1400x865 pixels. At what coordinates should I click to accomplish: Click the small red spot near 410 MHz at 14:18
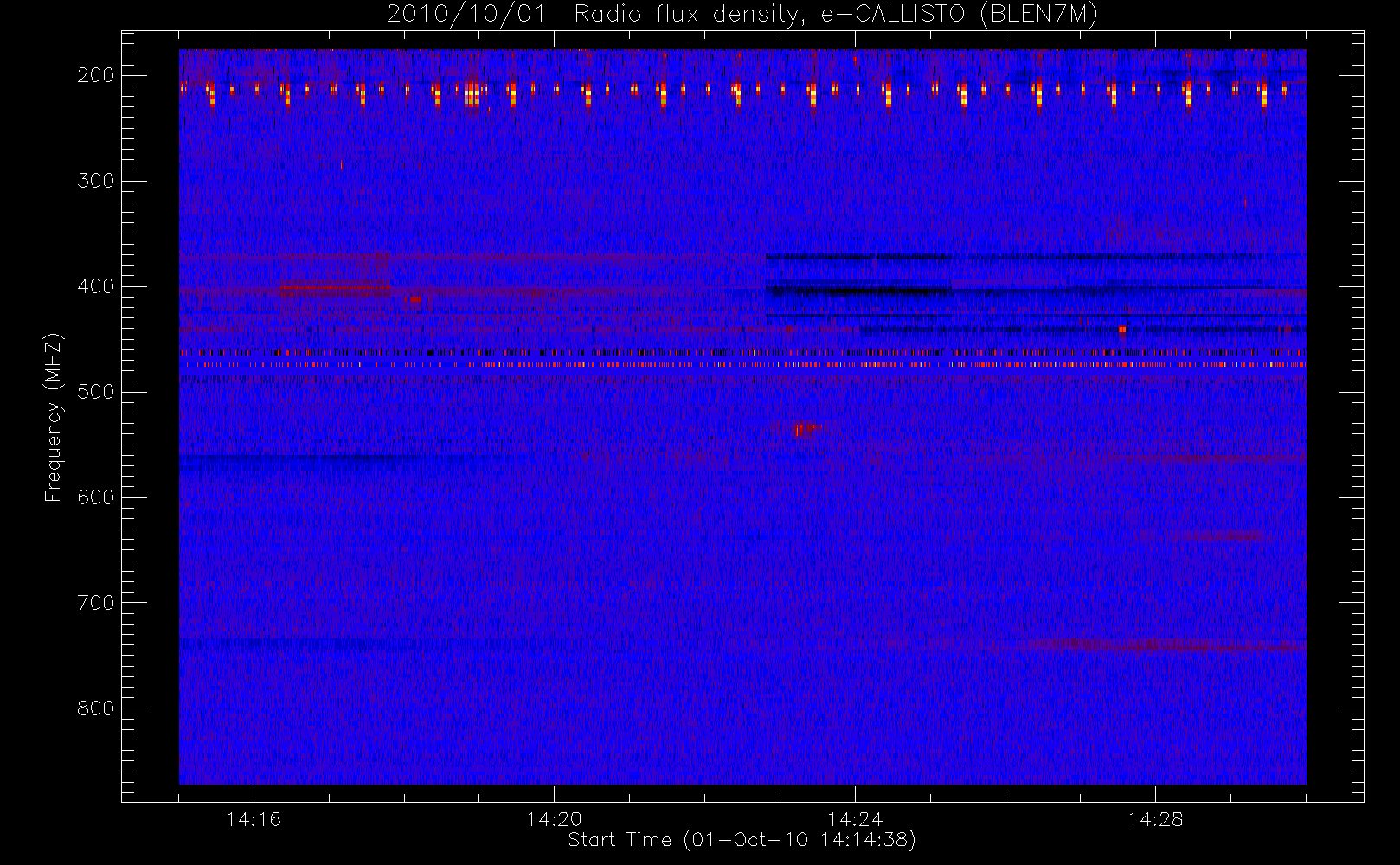pos(415,299)
